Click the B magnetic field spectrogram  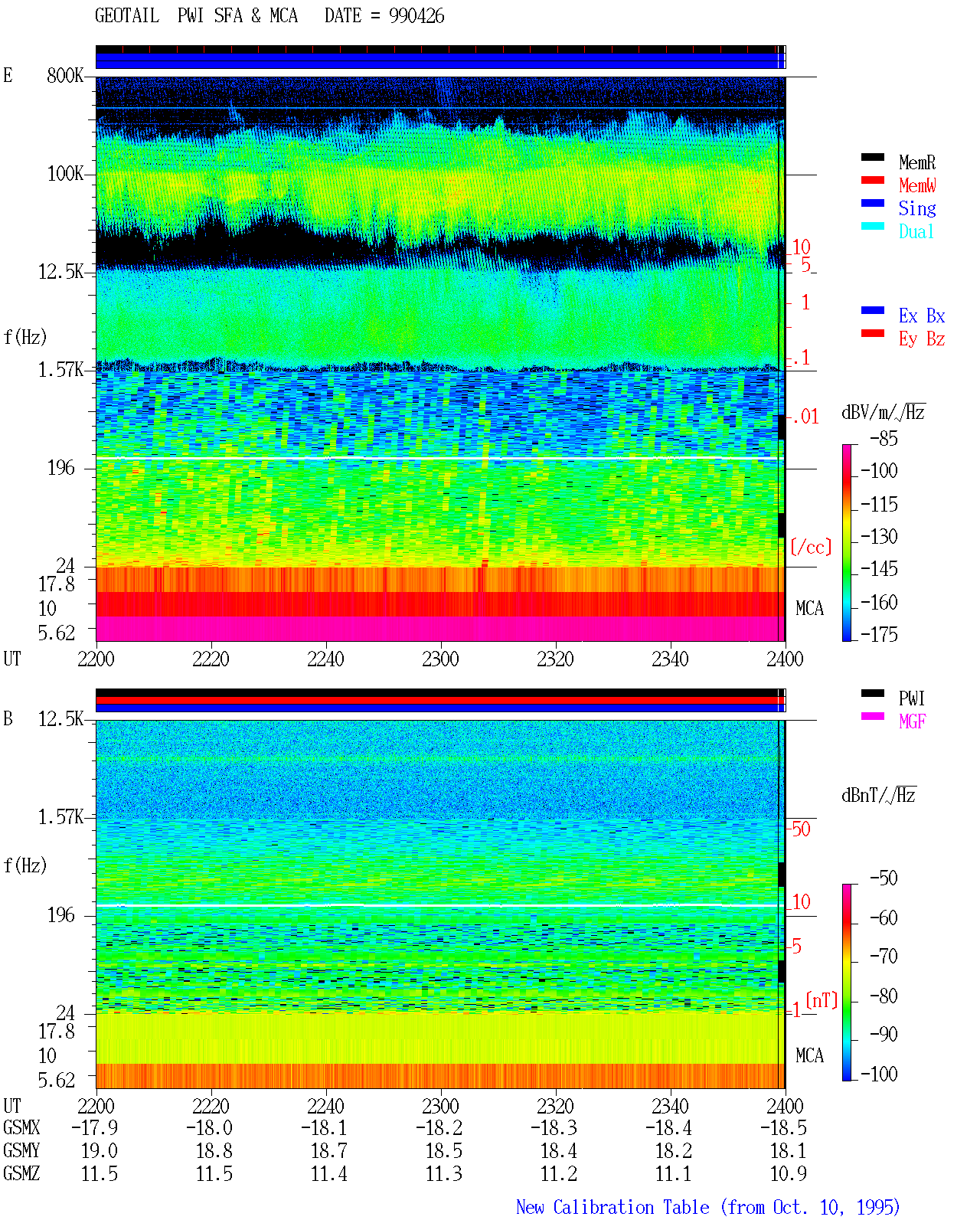440,904
